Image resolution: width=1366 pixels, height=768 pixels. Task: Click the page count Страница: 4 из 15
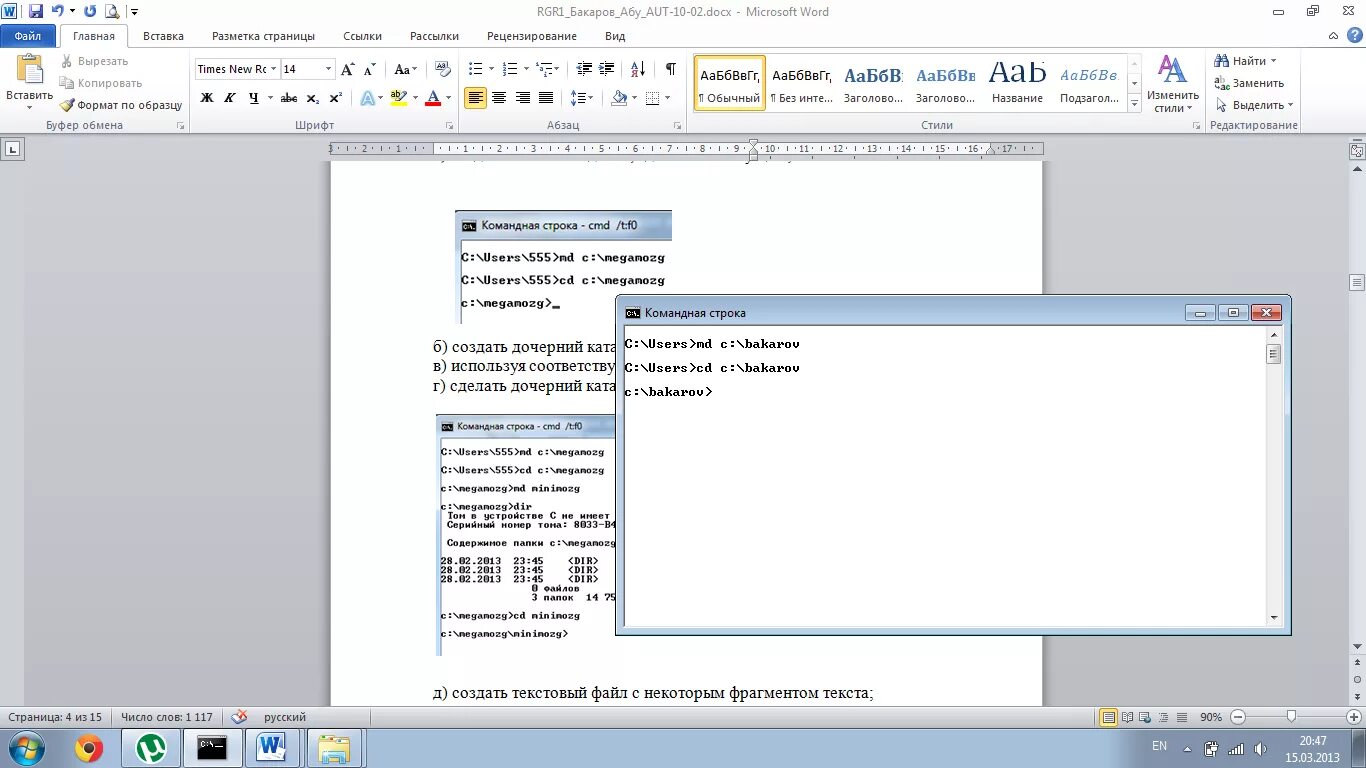click(55, 717)
